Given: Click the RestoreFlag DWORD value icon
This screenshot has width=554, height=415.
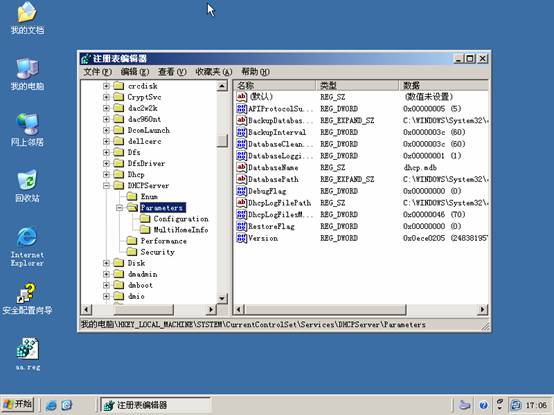Looking at the screenshot, I should coord(241,226).
